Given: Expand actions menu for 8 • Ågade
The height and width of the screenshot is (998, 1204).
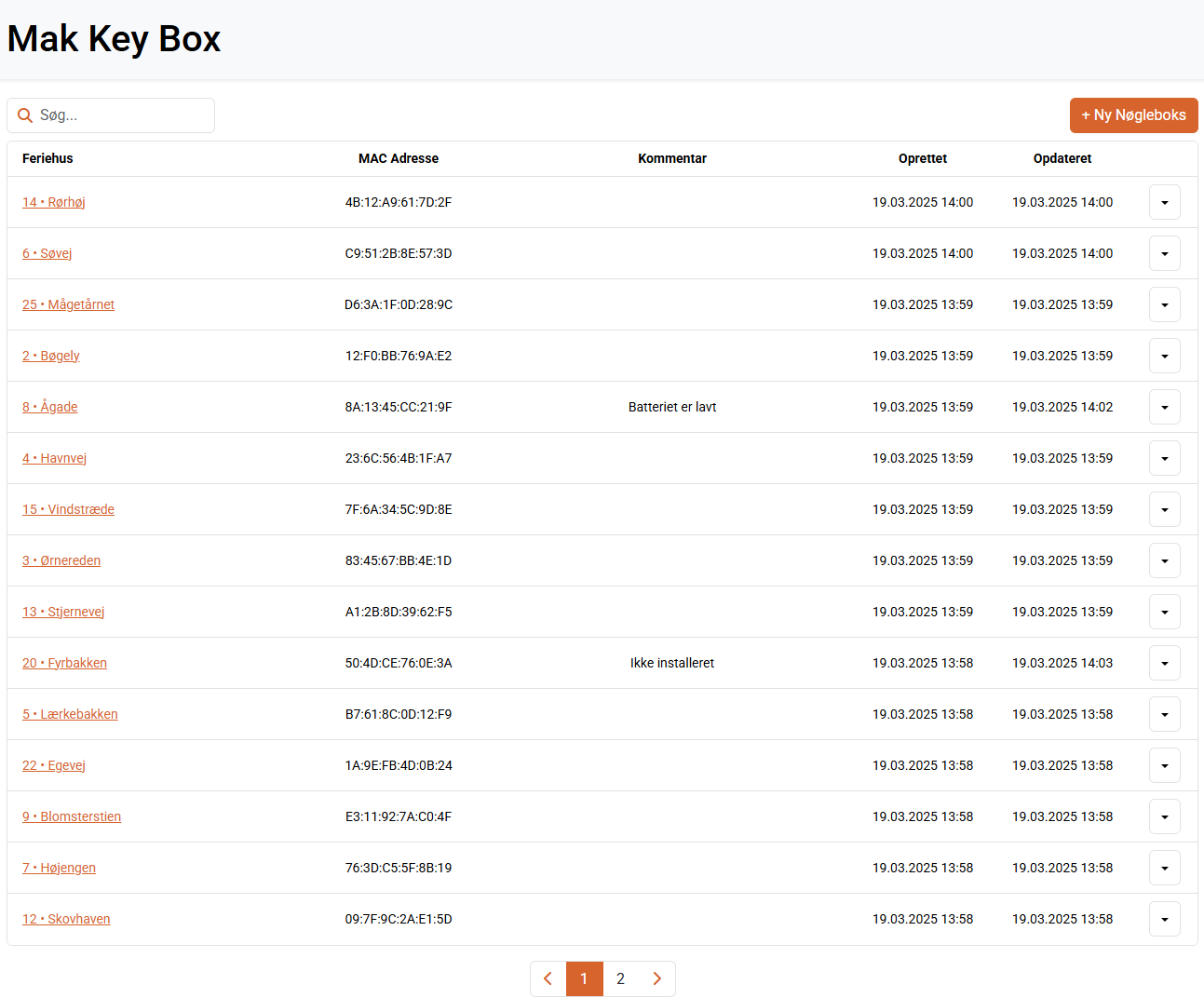Looking at the screenshot, I should pyautogui.click(x=1164, y=407).
